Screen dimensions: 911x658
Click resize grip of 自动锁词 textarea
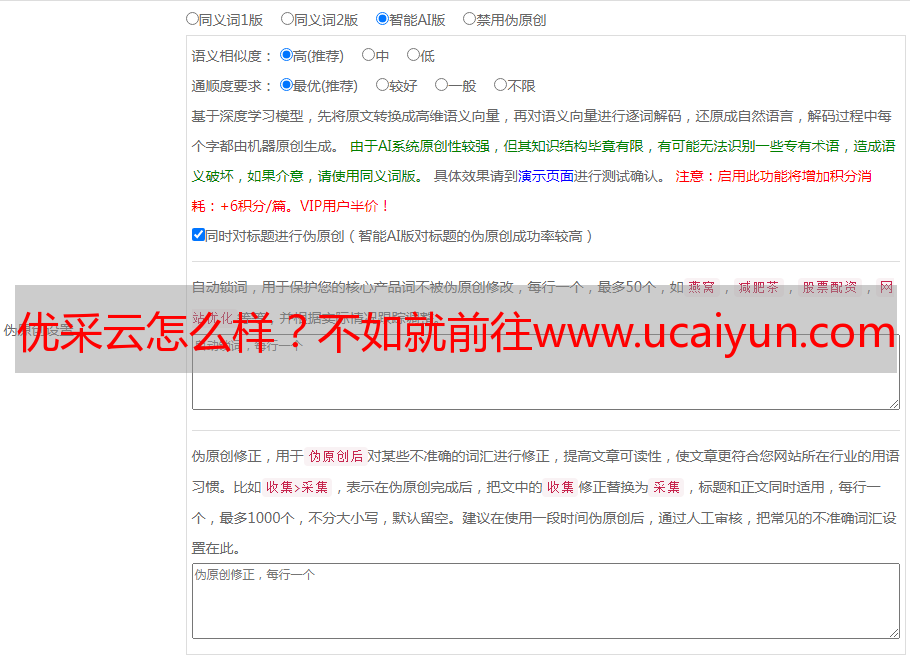point(894,404)
